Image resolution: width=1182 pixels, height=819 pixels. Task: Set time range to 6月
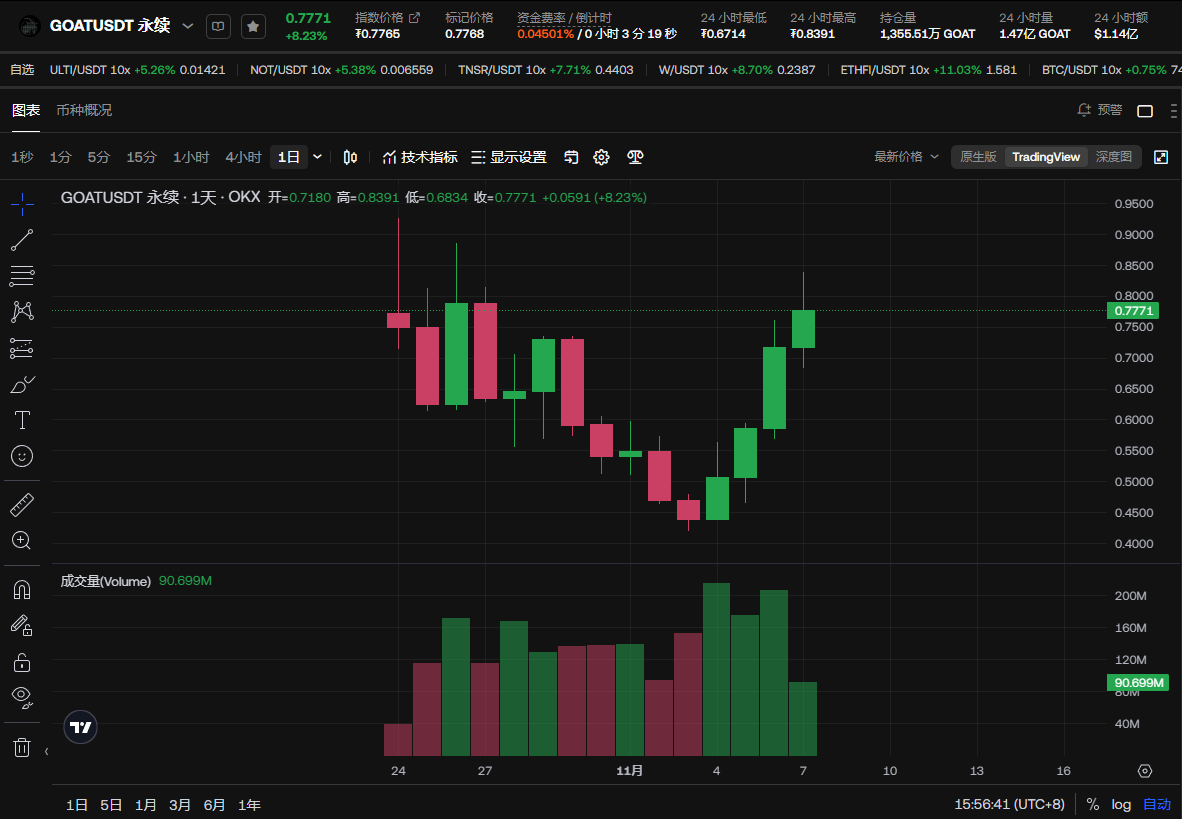coord(214,805)
